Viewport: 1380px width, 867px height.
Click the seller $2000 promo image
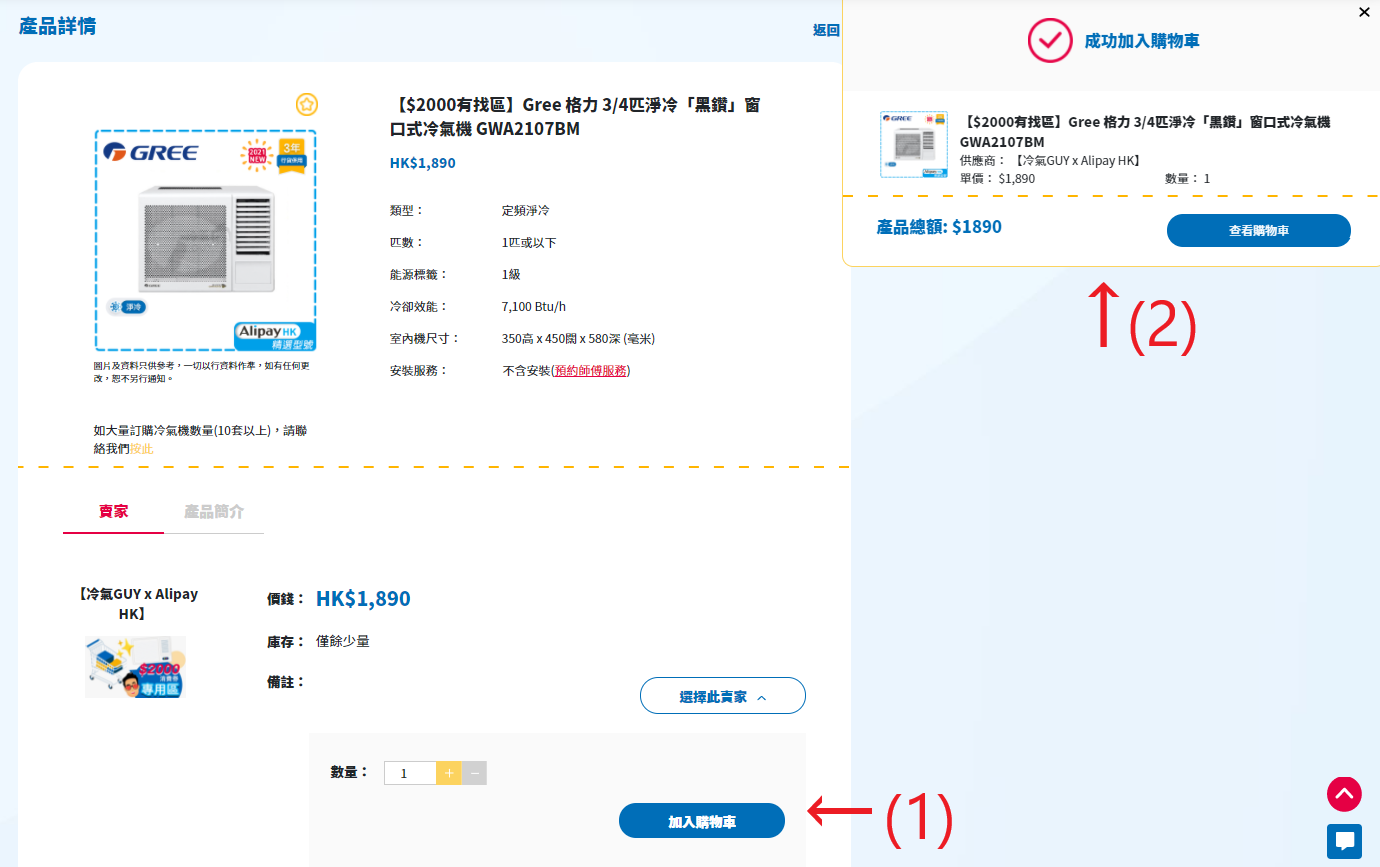click(x=135, y=666)
